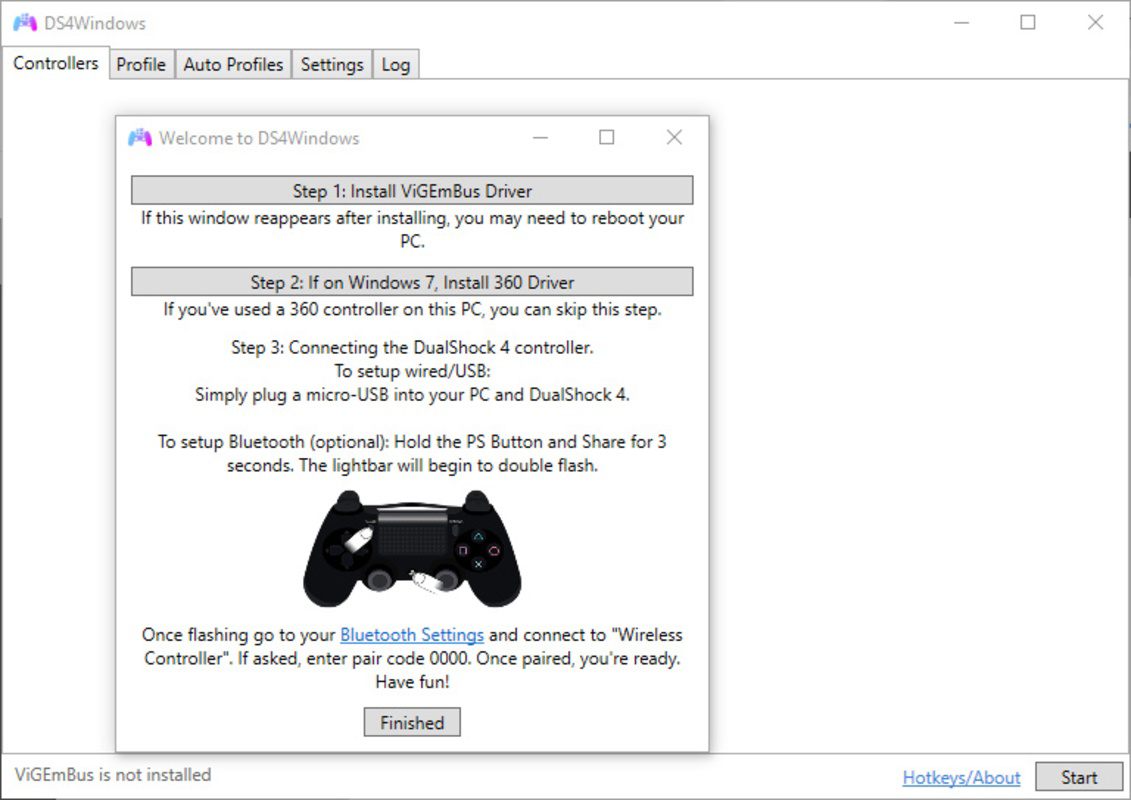Switch to the Profile tab
The width and height of the screenshot is (1131, 800).
coord(141,64)
